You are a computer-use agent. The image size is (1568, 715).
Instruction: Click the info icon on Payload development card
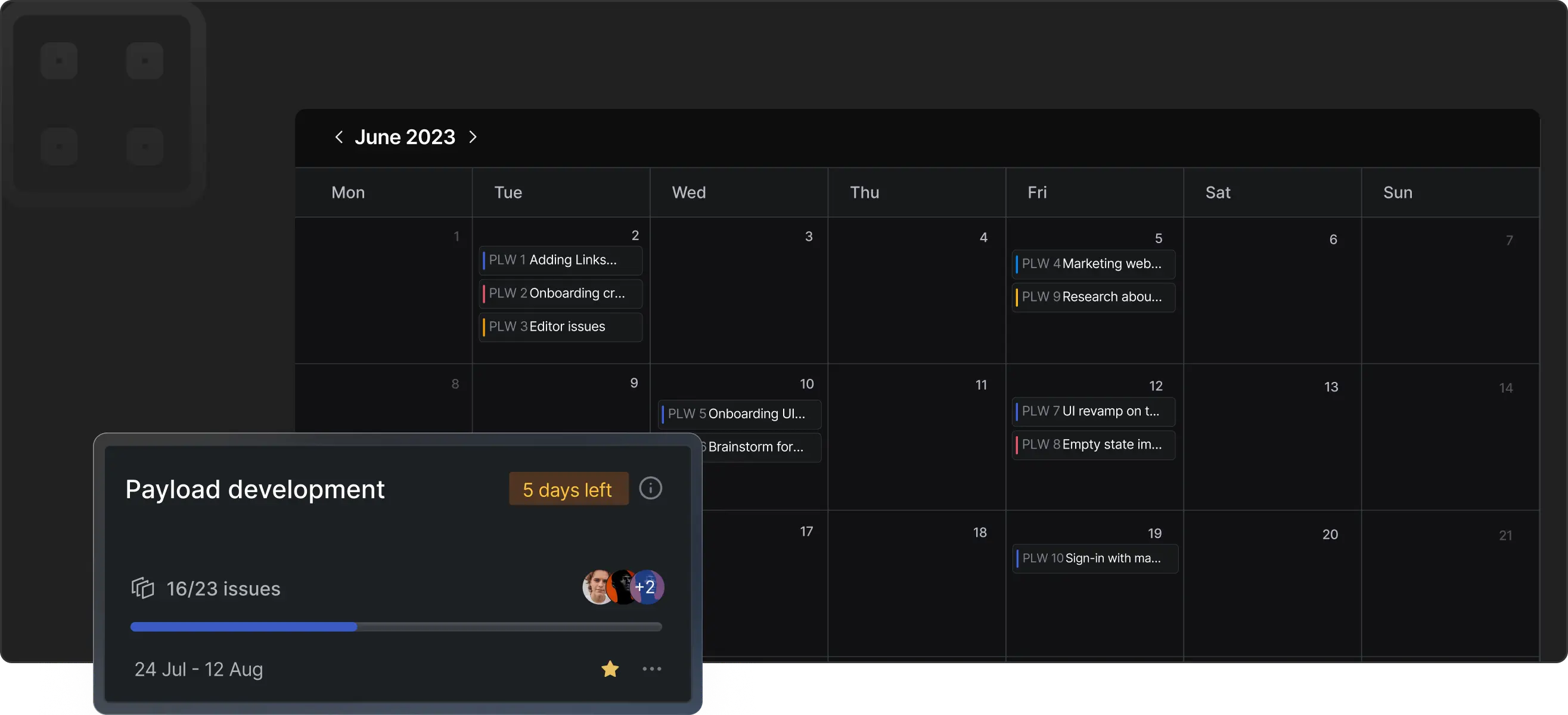[650, 488]
